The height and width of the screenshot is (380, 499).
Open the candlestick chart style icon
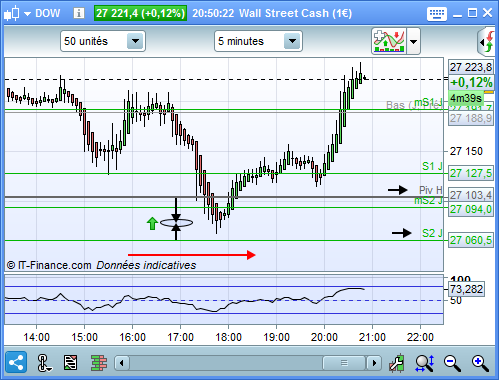[x=11, y=14]
